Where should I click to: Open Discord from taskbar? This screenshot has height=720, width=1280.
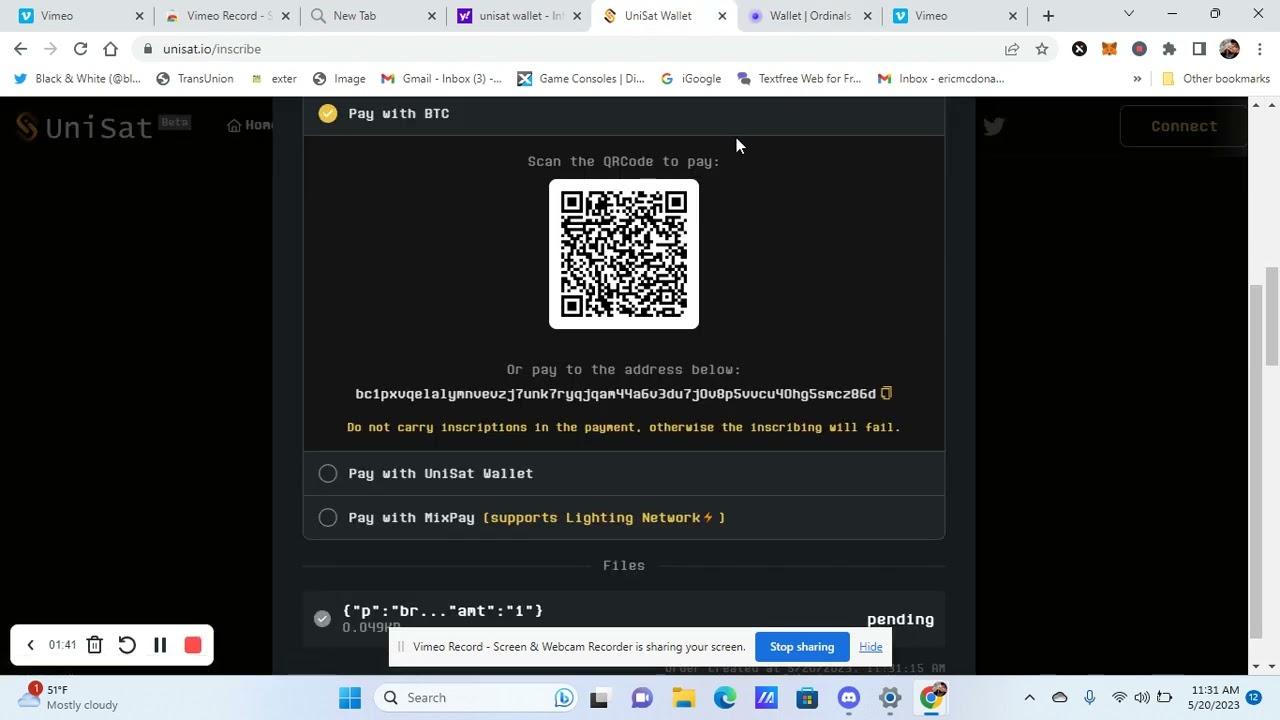click(849, 698)
